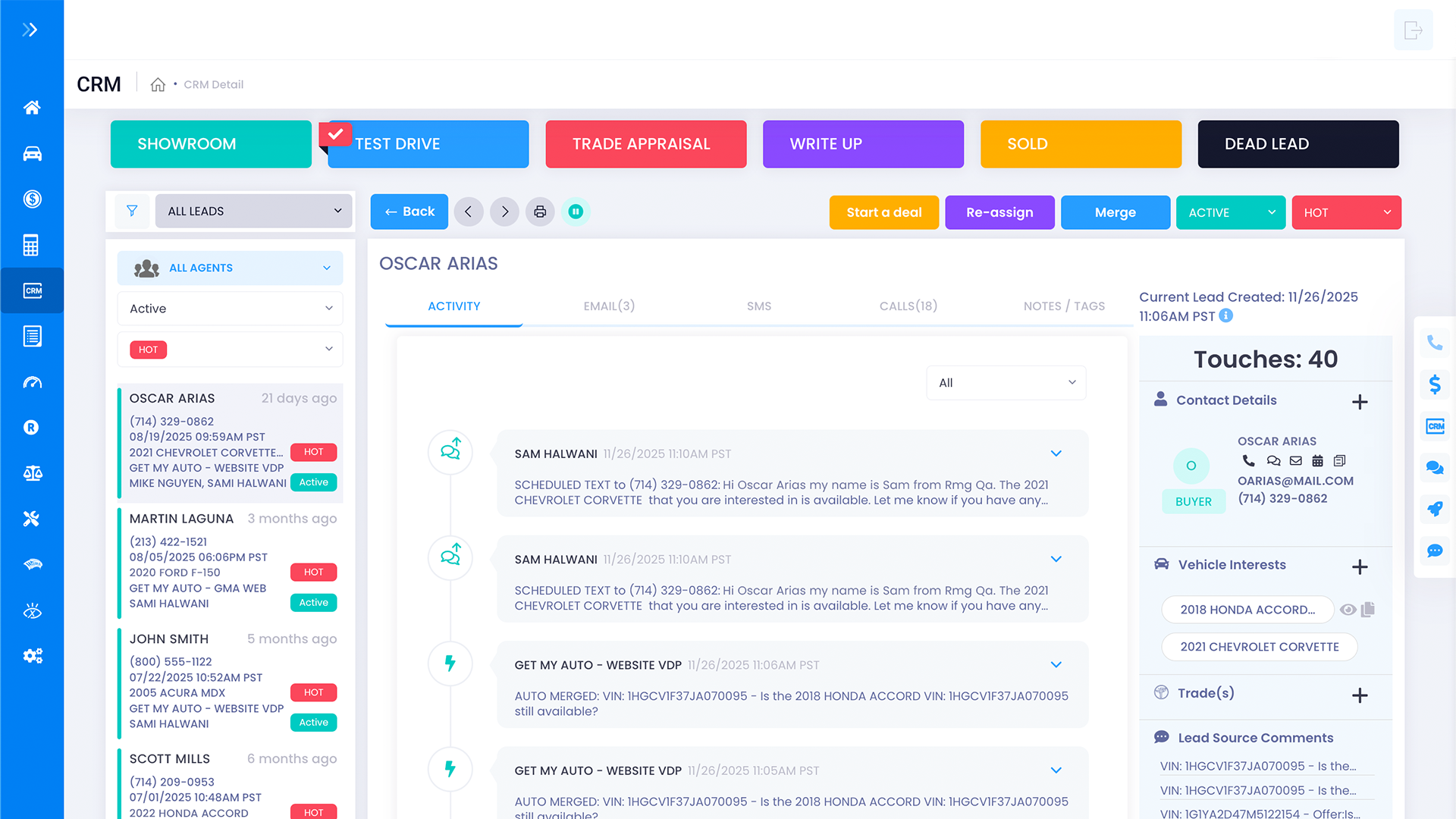
Task: Expand the HOT filter dropdown in left panel
Action: point(230,349)
